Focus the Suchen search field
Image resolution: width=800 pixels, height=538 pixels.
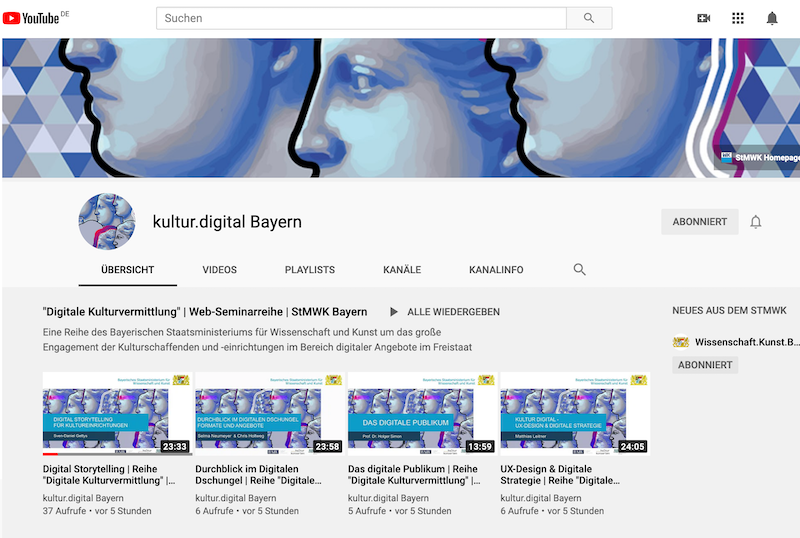click(x=361, y=18)
